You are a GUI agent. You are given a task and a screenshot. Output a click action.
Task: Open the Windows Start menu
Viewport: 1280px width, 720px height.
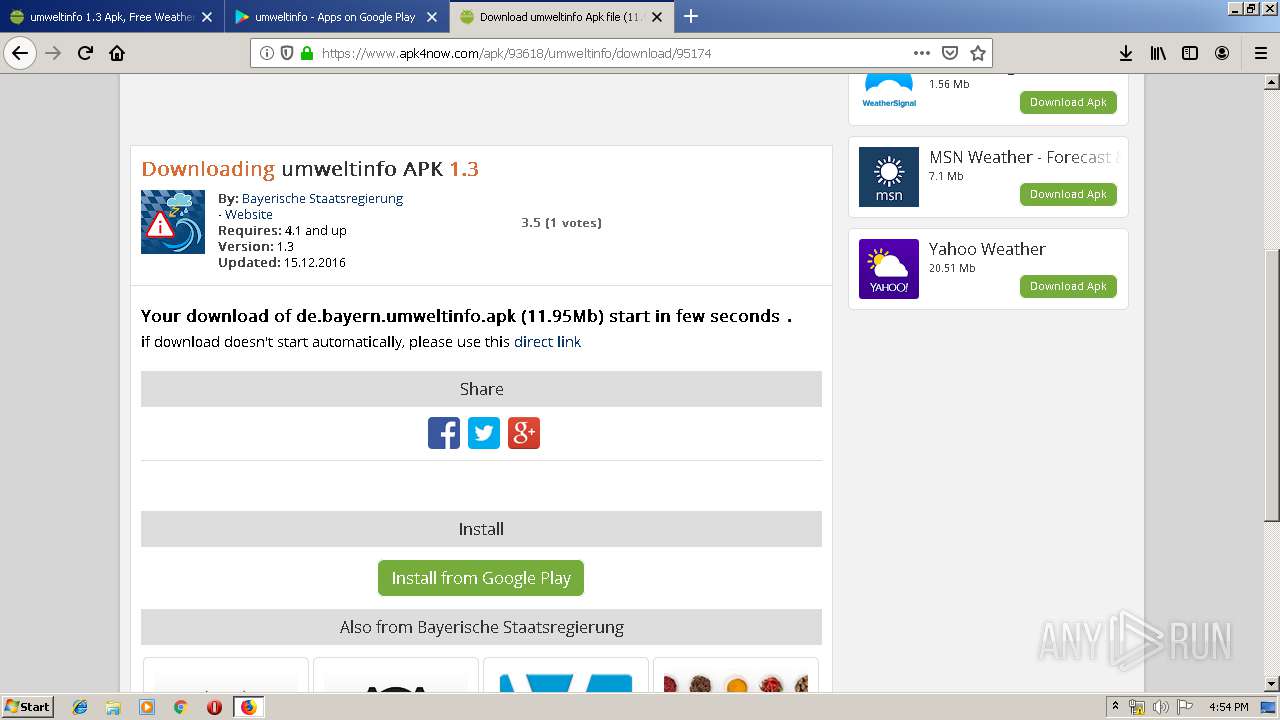28,706
